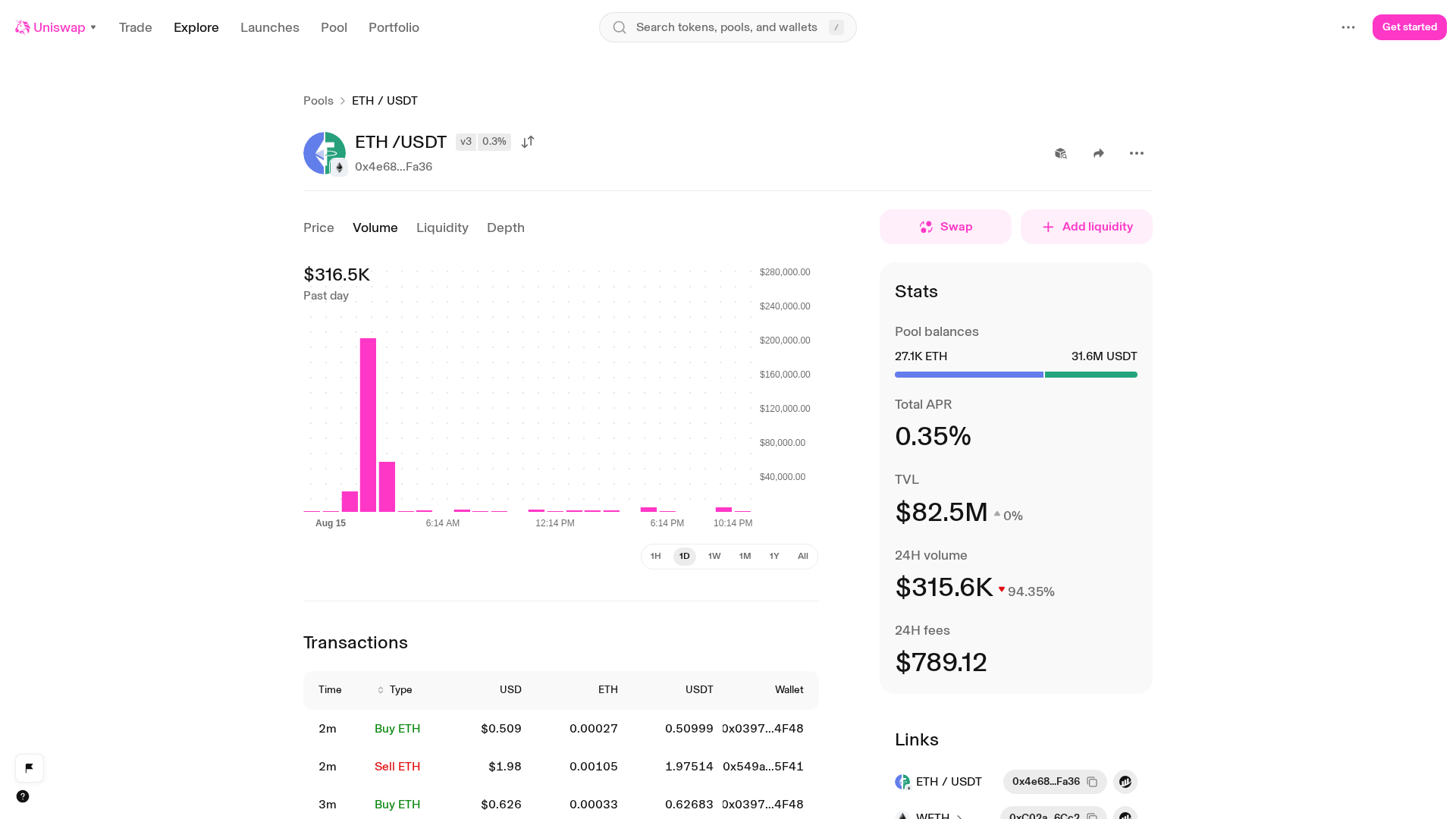Click the ETH / USDT breadcrumb text
1456x819 pixels.
click(x=384, y=101)
